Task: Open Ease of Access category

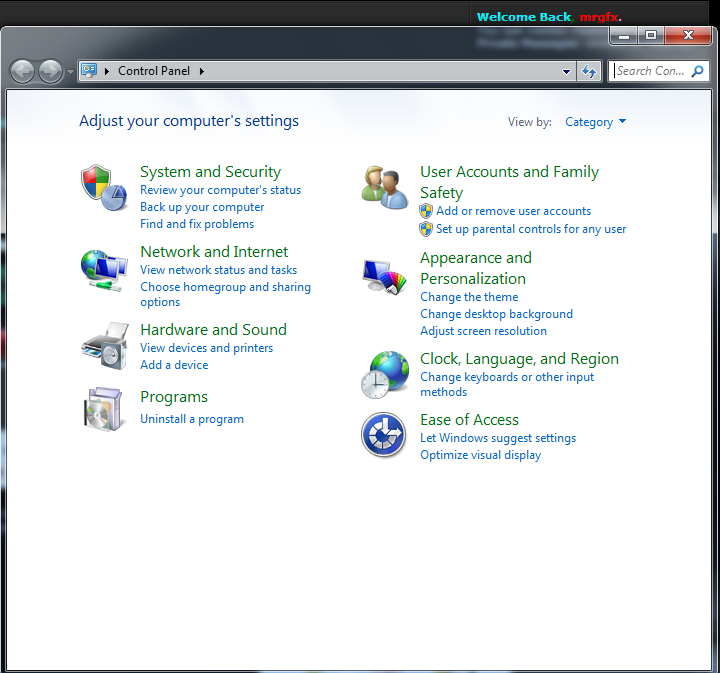Action: click(x=469, y=420)
